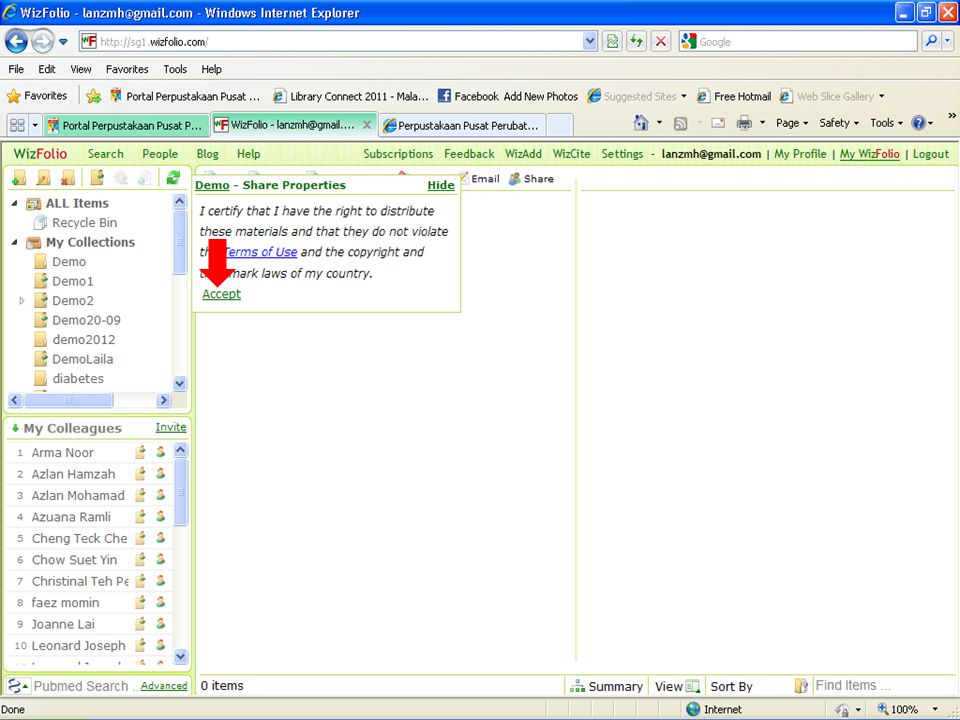The image size is (960, 720).
Task: Click the Find Items input field
Action: click(x=884, y=686)
